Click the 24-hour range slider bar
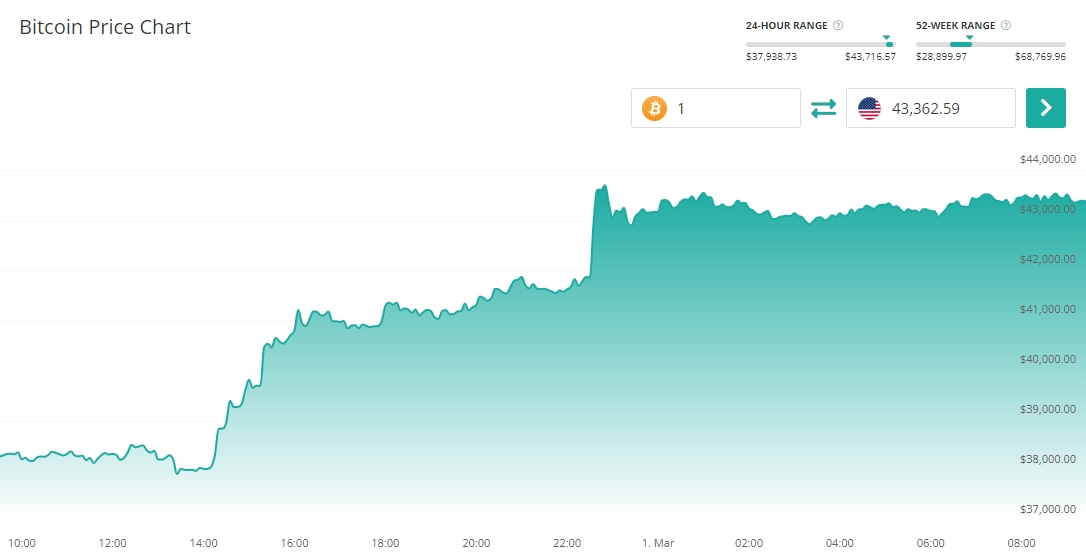The image size is (1086, 558). (x=820, y=44)
